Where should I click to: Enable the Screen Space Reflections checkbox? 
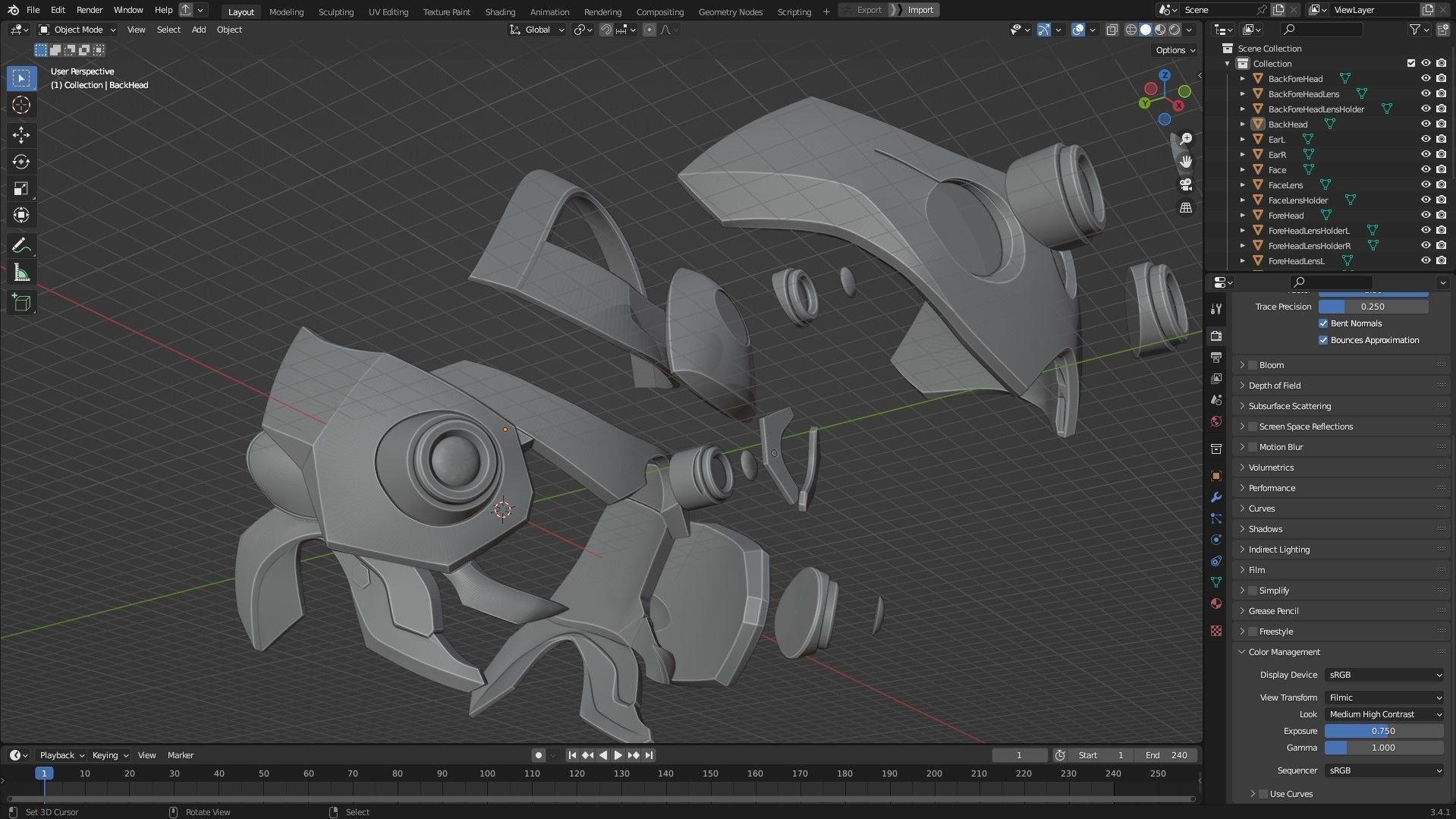1253,427
